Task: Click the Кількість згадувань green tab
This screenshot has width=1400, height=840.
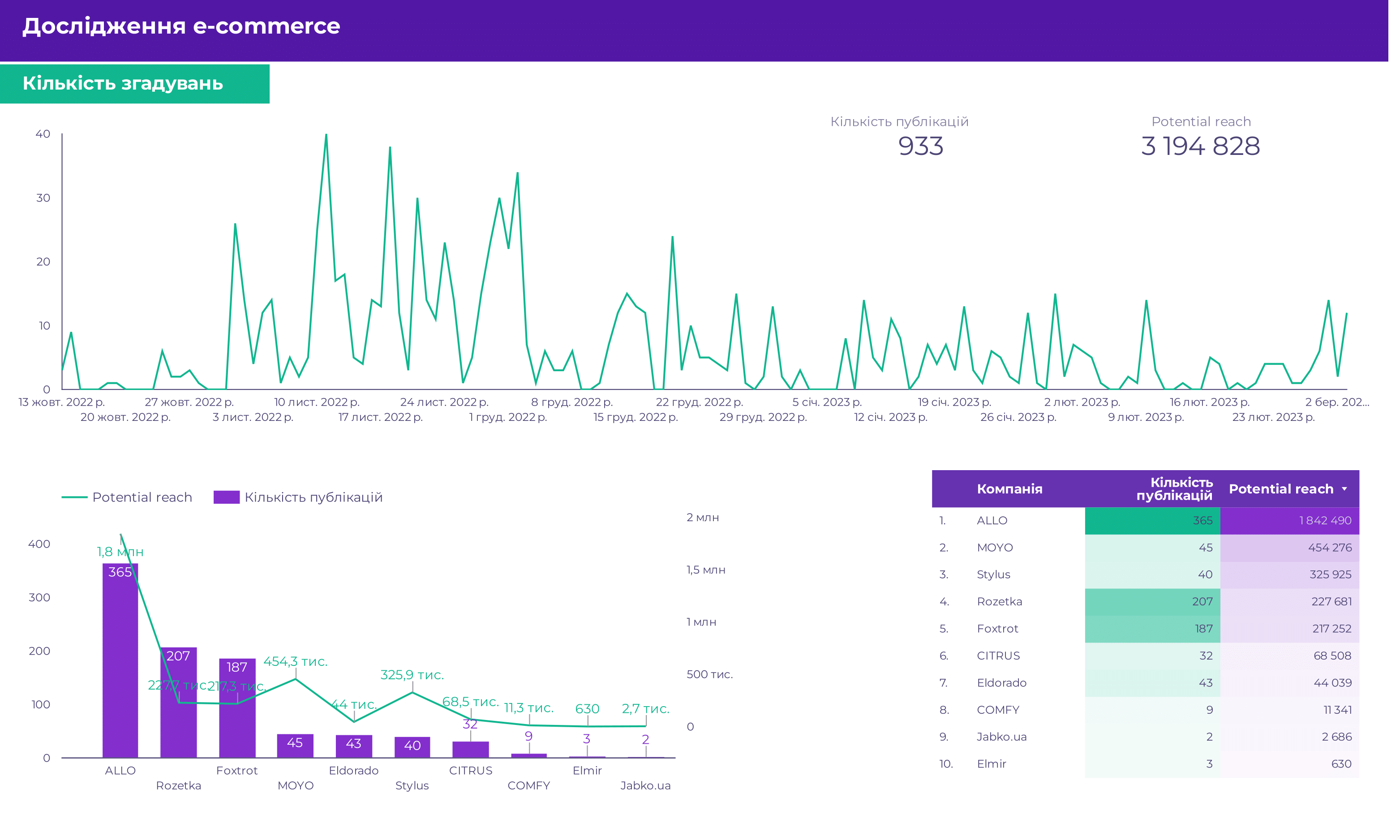Action: (134, 84)
